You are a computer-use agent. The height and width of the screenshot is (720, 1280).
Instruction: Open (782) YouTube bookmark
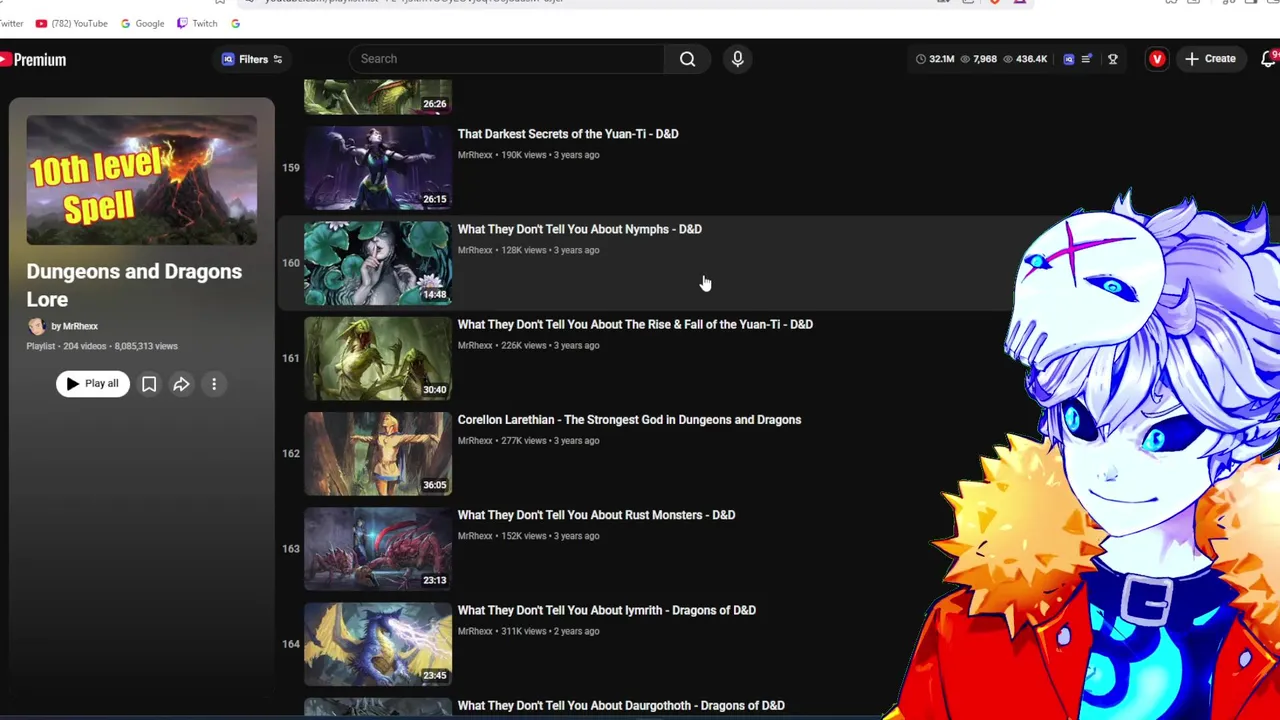70,23
